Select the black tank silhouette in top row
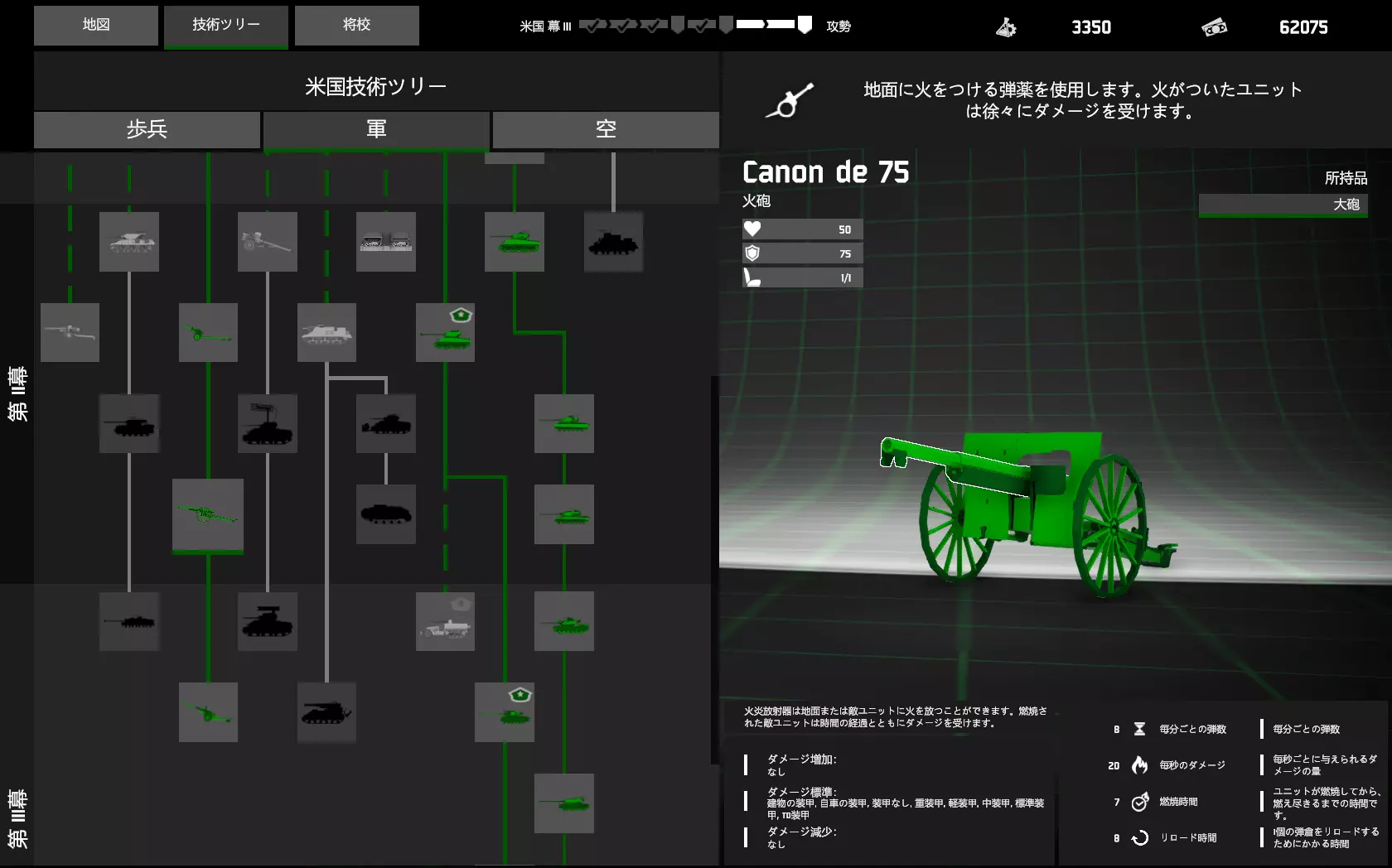Screen dimensions: 1392x868 613,242
